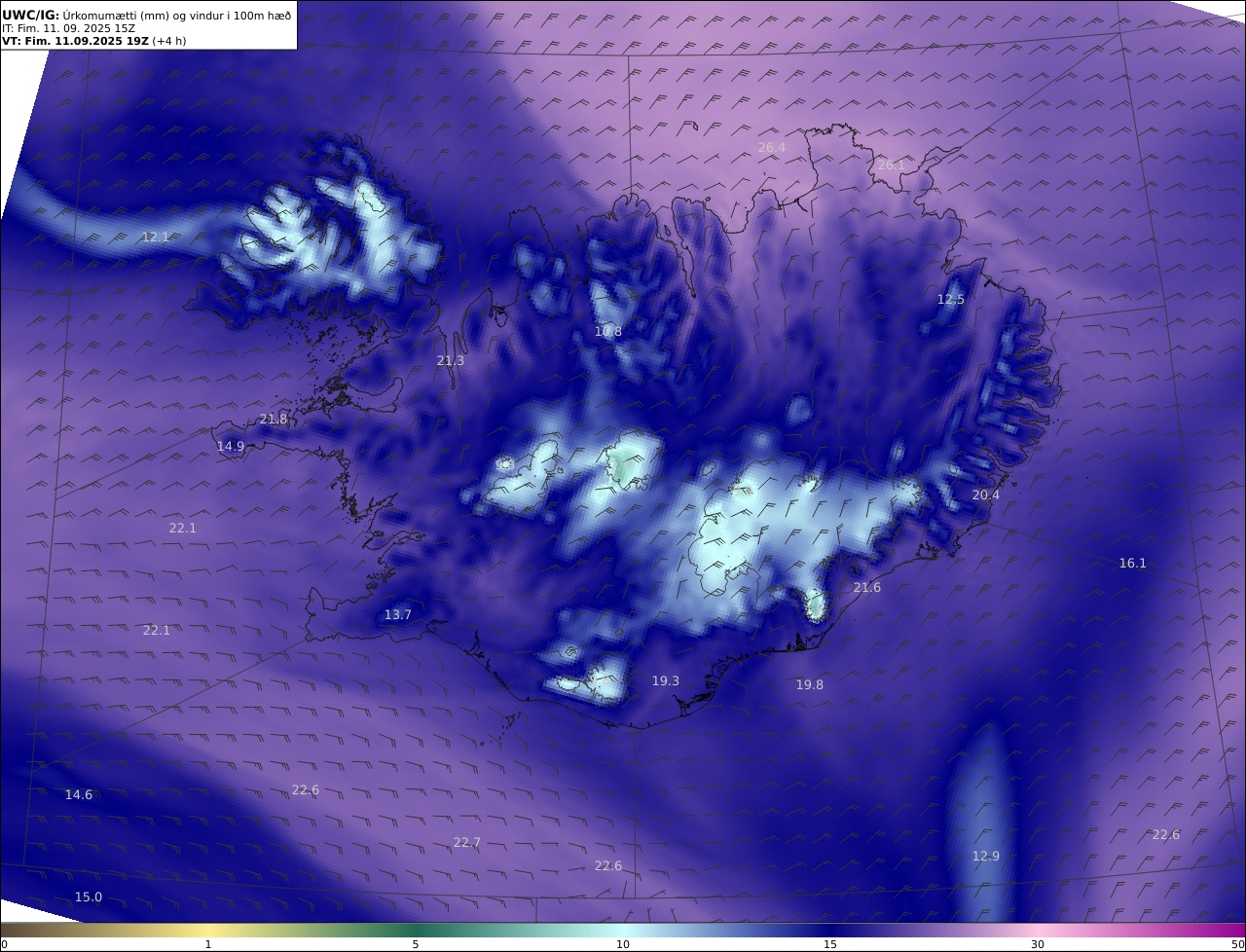Click the 12.5 value label

click(x=950, y=300)
